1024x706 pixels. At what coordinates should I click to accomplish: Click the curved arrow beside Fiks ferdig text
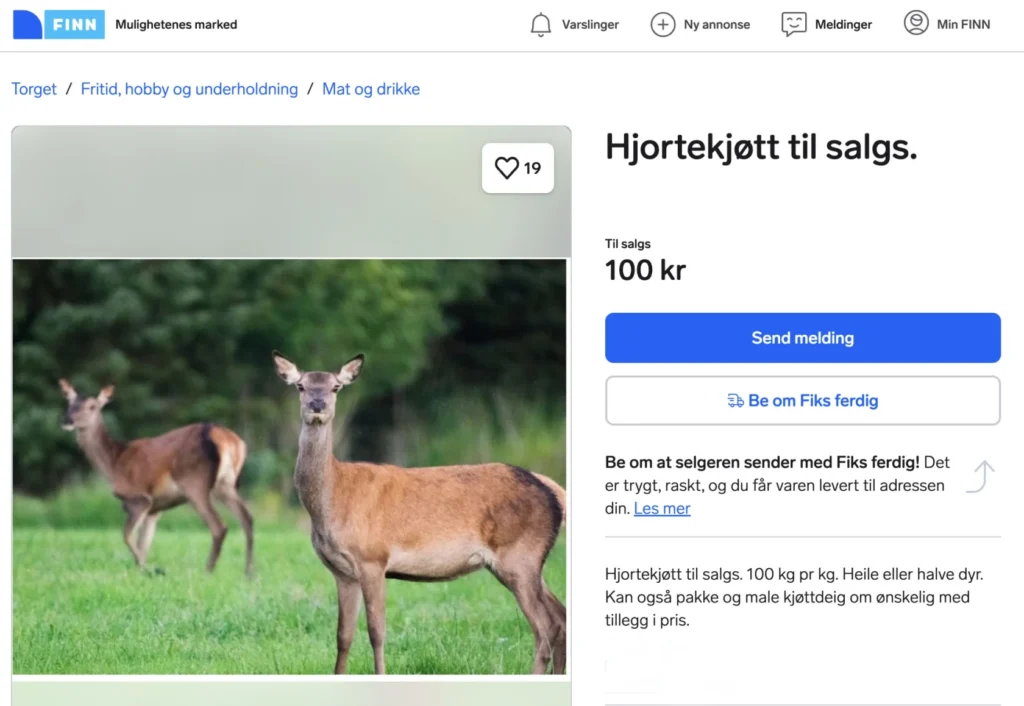tap(980, 477)
